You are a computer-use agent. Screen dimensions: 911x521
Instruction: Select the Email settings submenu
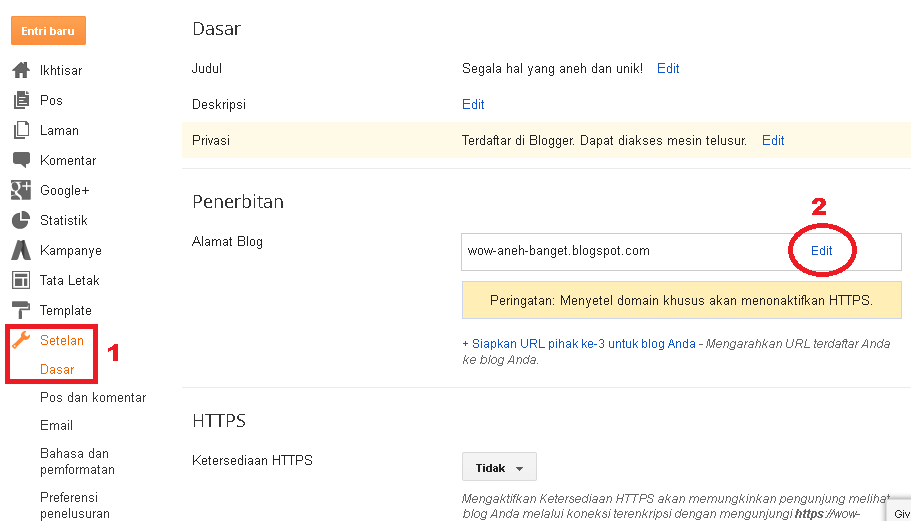pos(56,425)
